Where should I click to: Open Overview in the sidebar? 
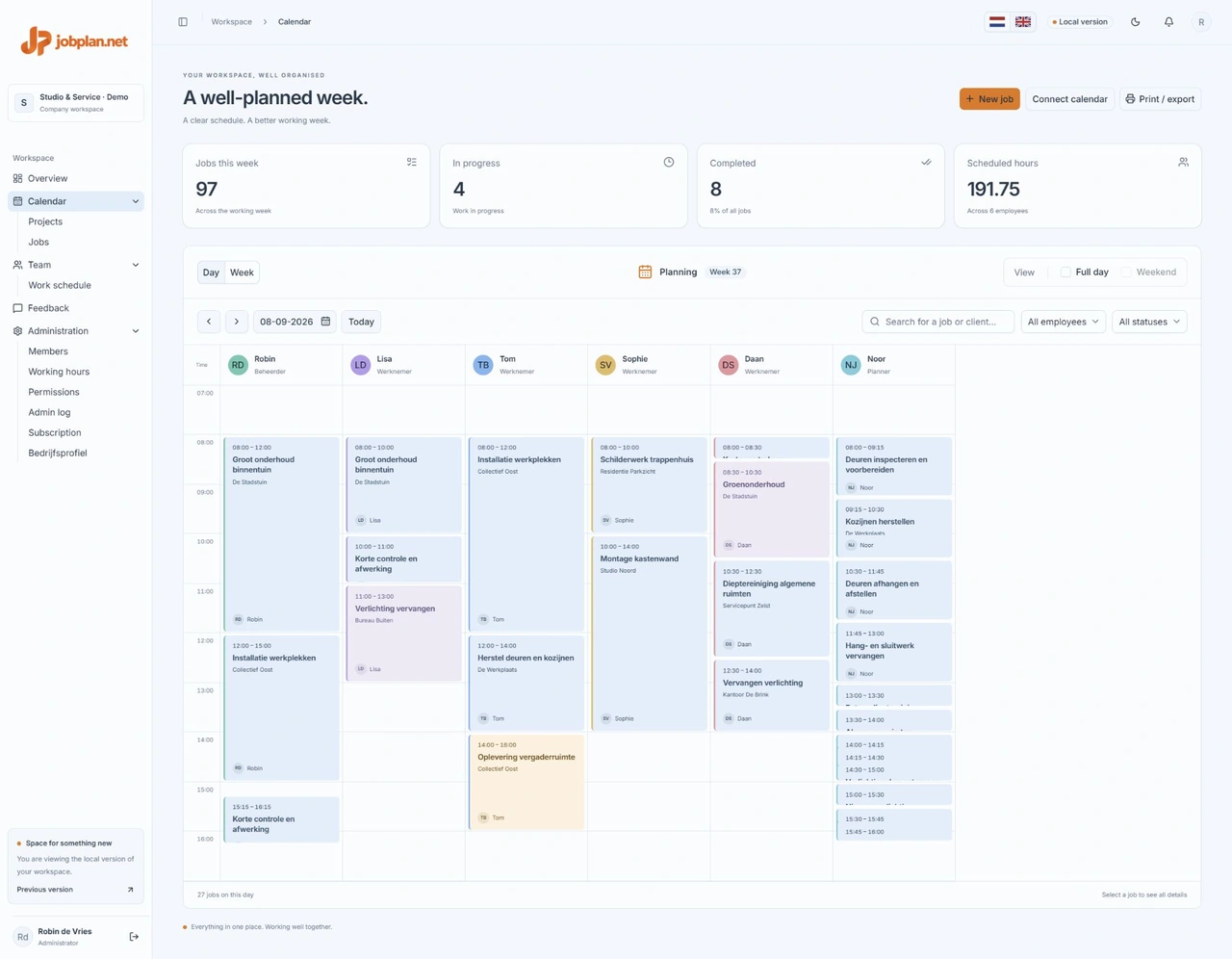[76, 178]
